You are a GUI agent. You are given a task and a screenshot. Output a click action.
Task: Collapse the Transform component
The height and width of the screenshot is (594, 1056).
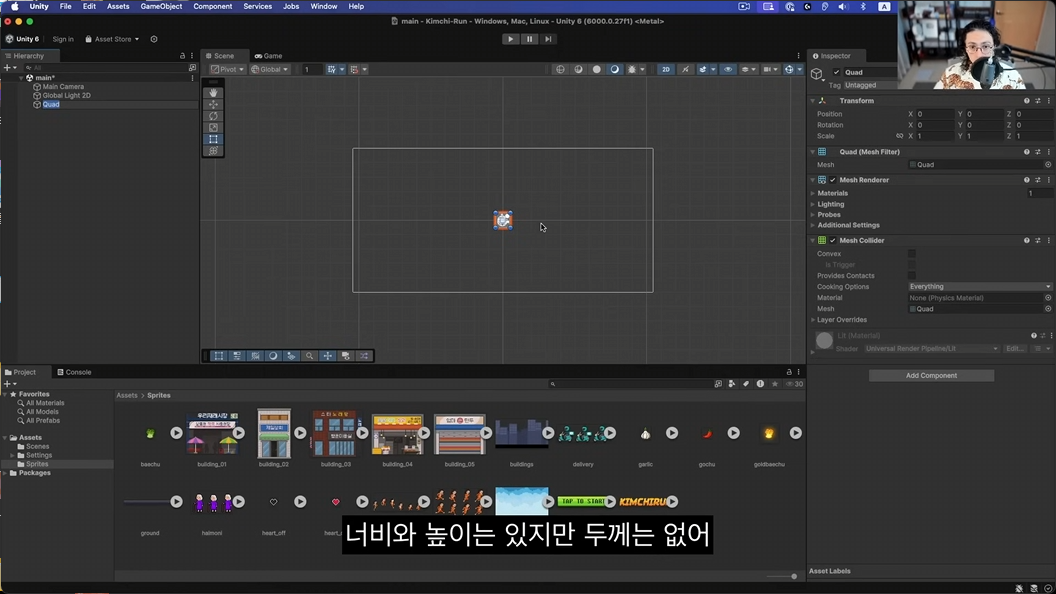[813, 101]
